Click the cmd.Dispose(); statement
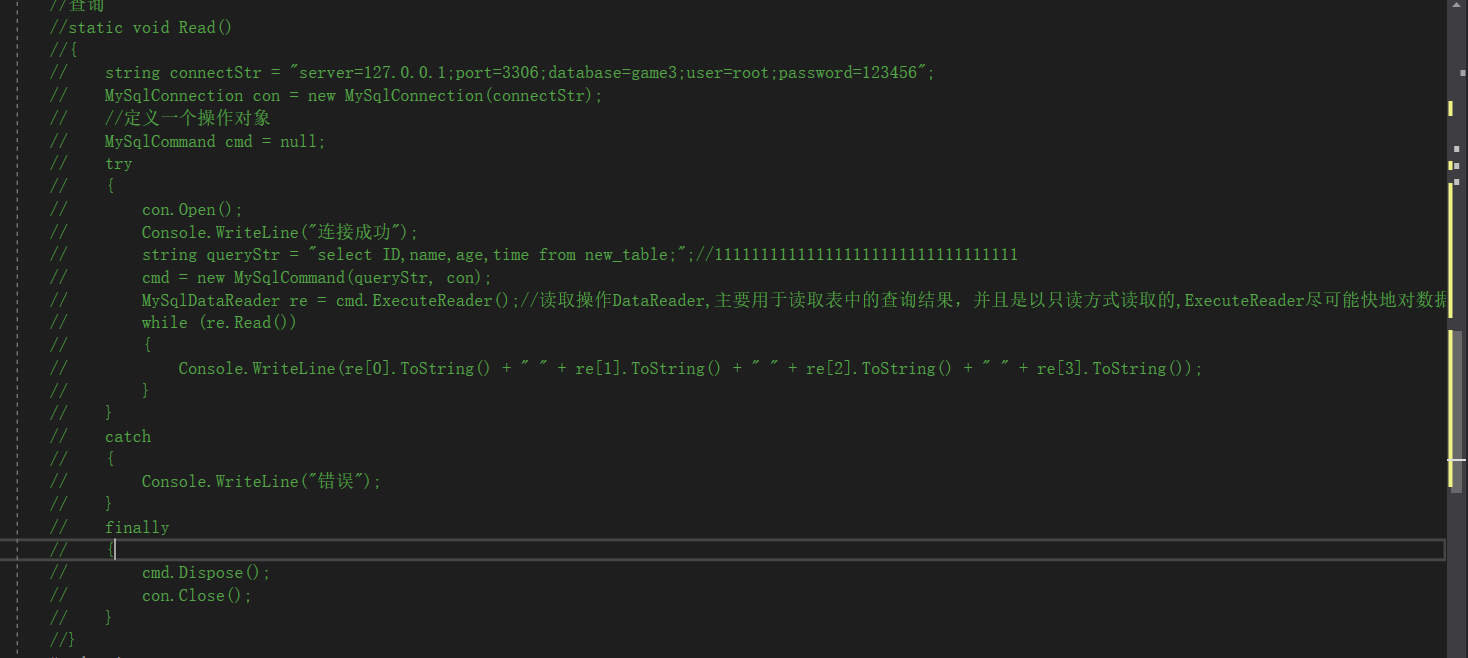Viewport: 1468px width, 658px height. coord(206,573)
